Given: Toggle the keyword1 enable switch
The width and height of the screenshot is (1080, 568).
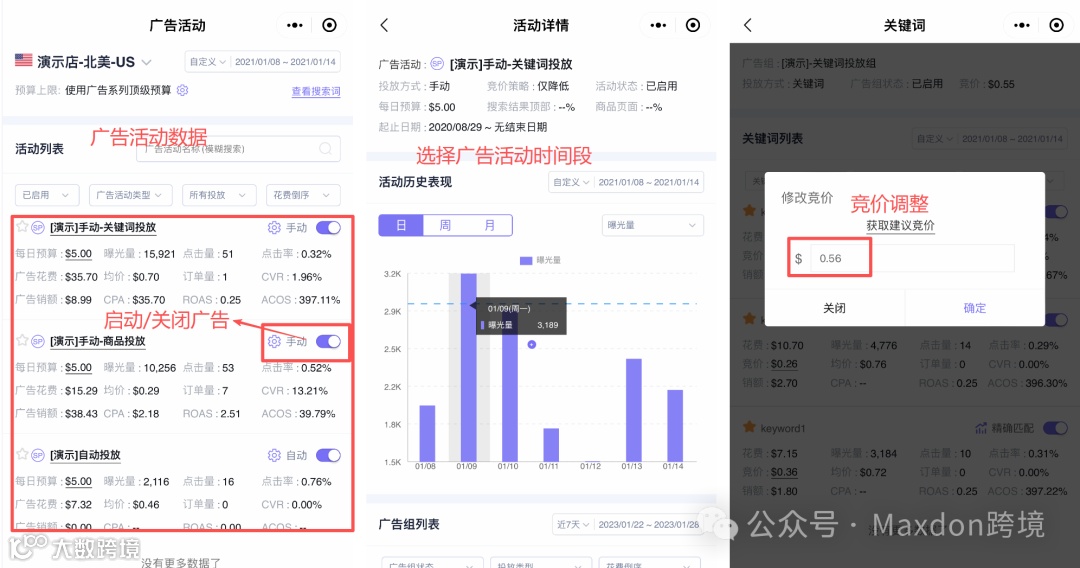Looking at the screenshot, I should point(1055,428).
